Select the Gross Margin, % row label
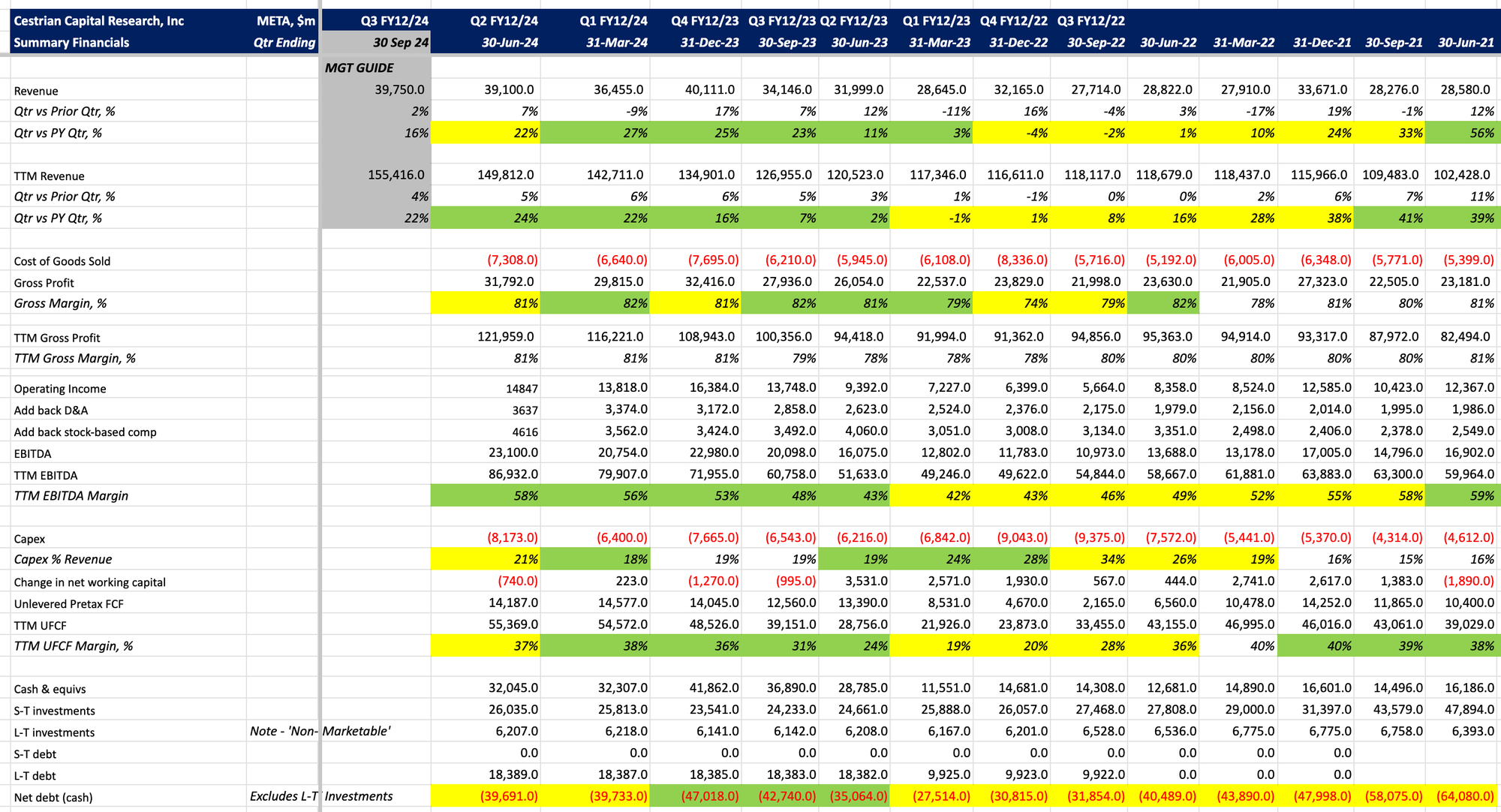 point(60,303)
